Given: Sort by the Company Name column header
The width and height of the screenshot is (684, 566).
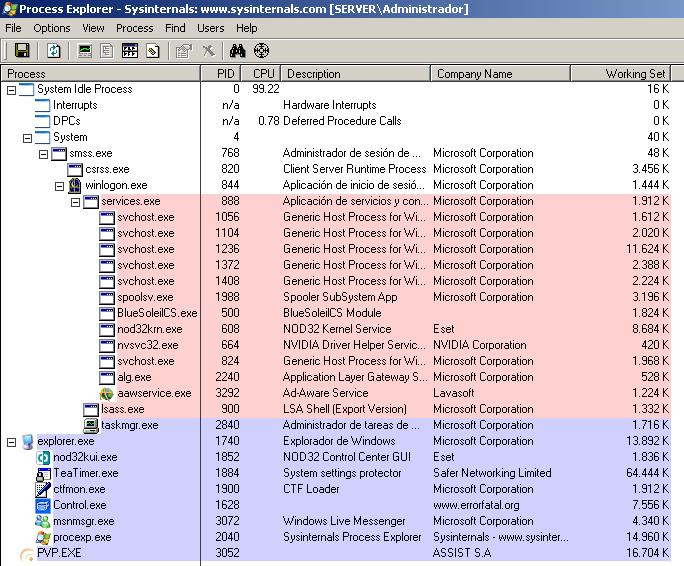Looking at the screenshot, I should click(500, 74).
